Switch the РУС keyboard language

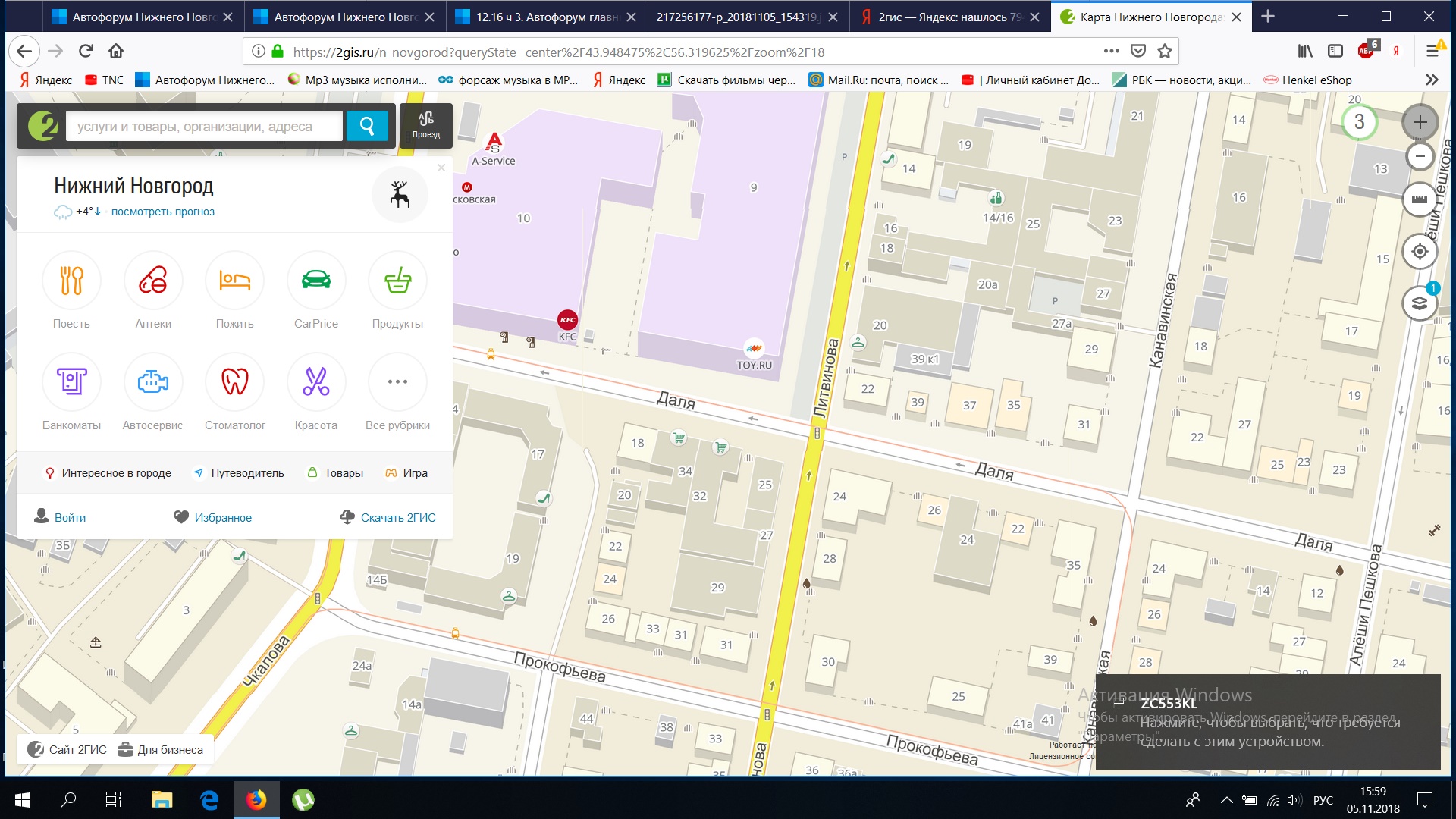pos(1323,800)
